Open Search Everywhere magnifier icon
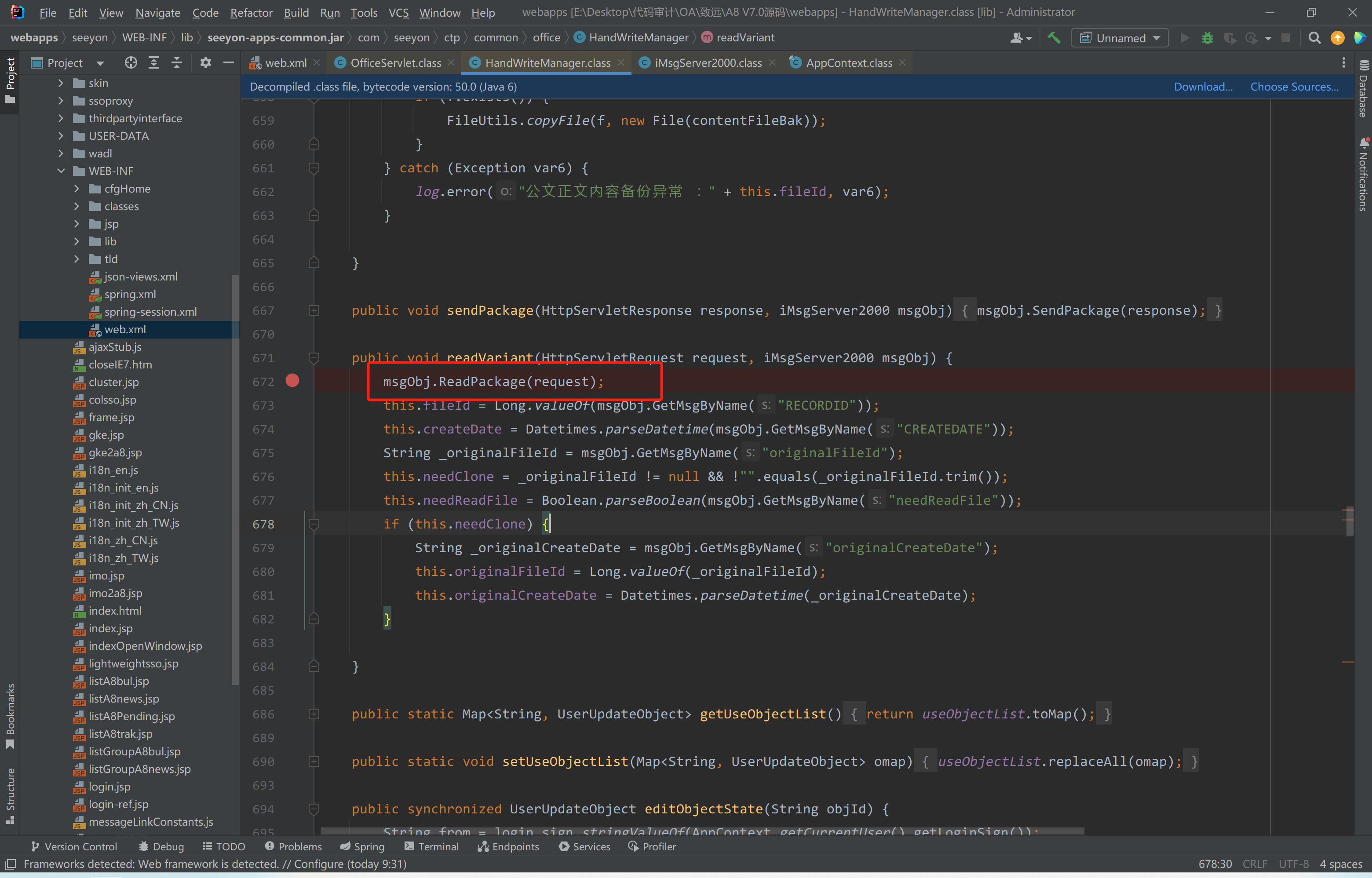Screen dimensions: 1372x878 pyautogui.click(x=1314, y=38)
